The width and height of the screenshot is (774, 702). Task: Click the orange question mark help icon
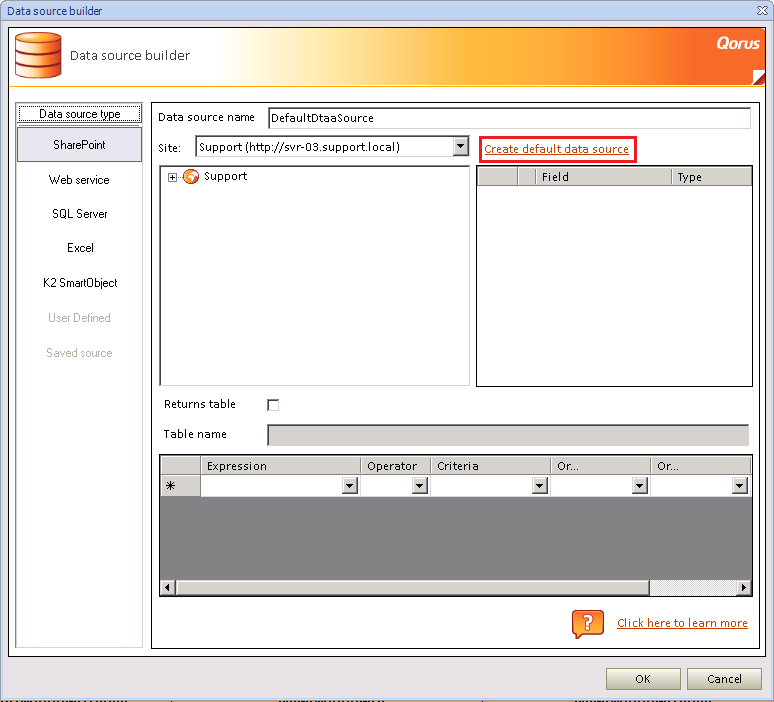587,624
